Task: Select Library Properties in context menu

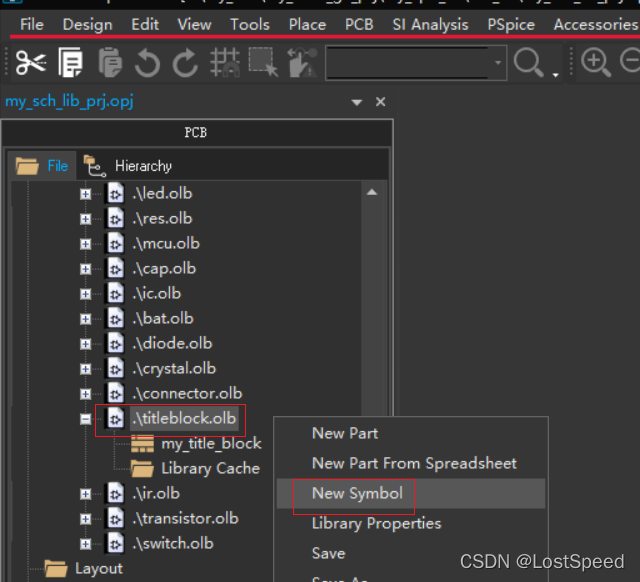Action: [x=376, y=523]
